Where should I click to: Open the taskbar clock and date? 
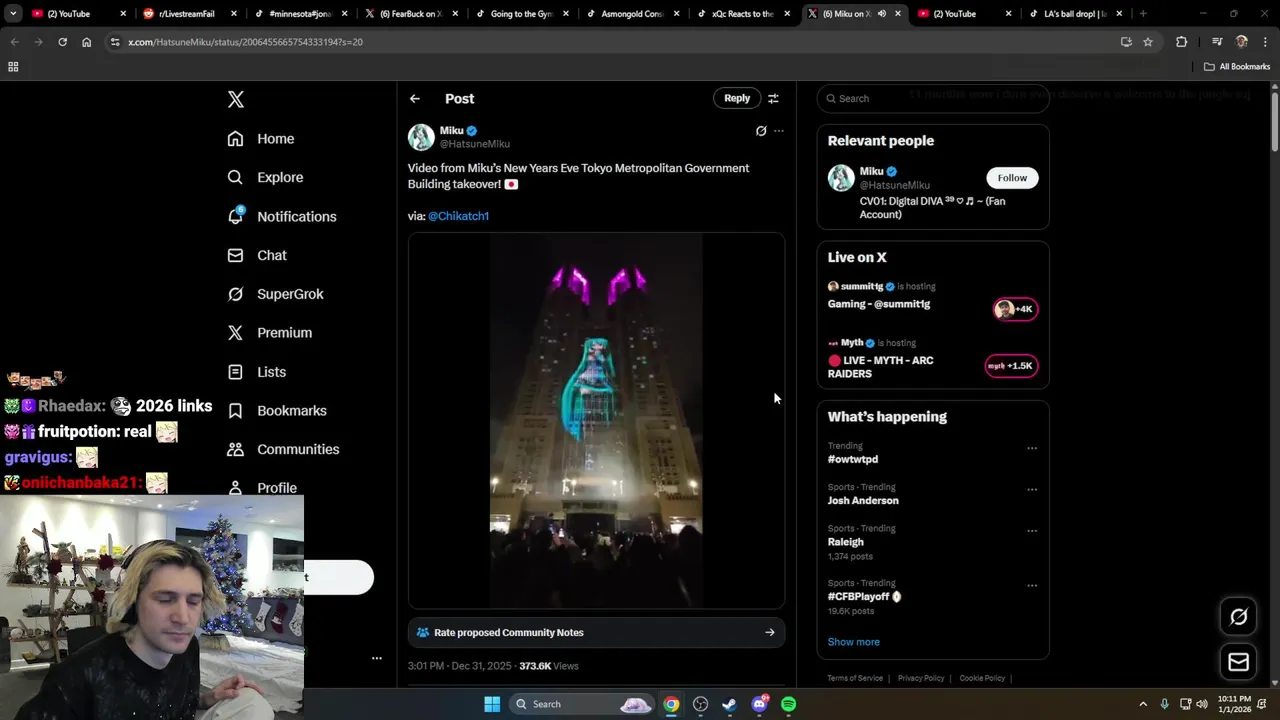(1235, 704)
